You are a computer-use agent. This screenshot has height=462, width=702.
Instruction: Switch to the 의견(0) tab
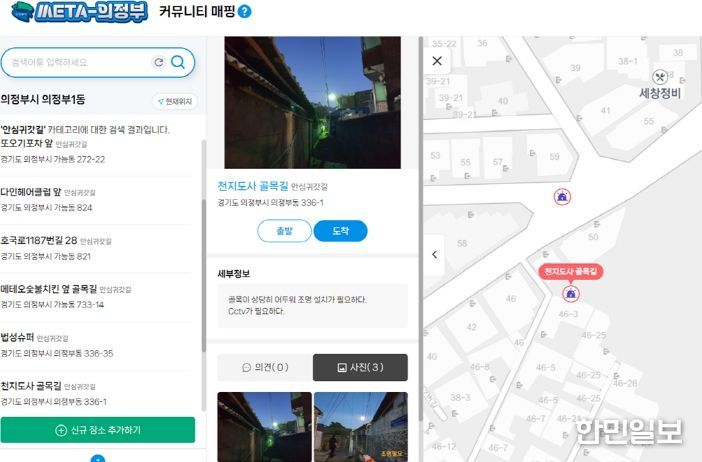[265, 367]
